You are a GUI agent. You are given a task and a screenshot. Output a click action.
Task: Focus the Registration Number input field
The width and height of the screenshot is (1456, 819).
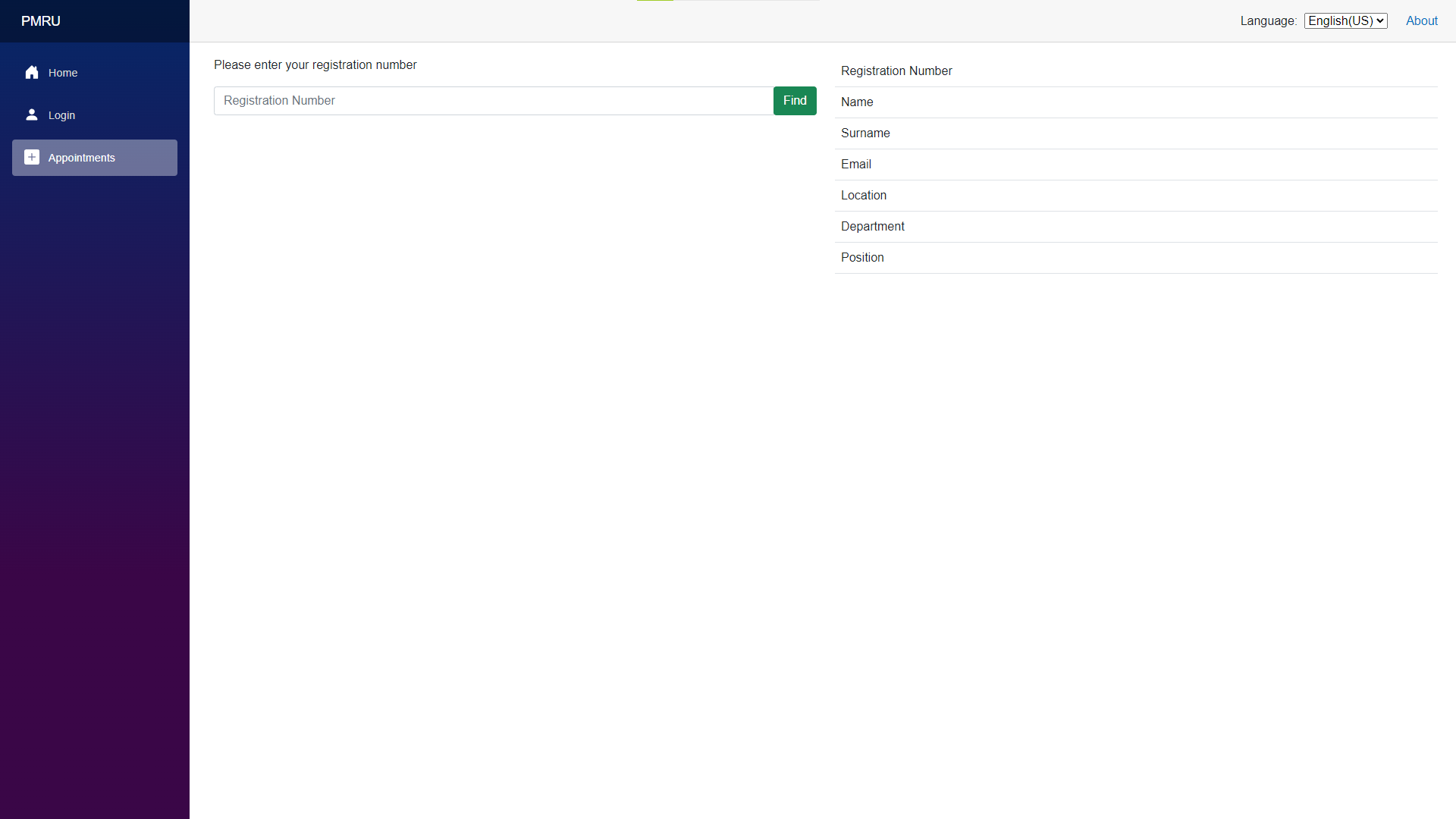coord(493,101)
